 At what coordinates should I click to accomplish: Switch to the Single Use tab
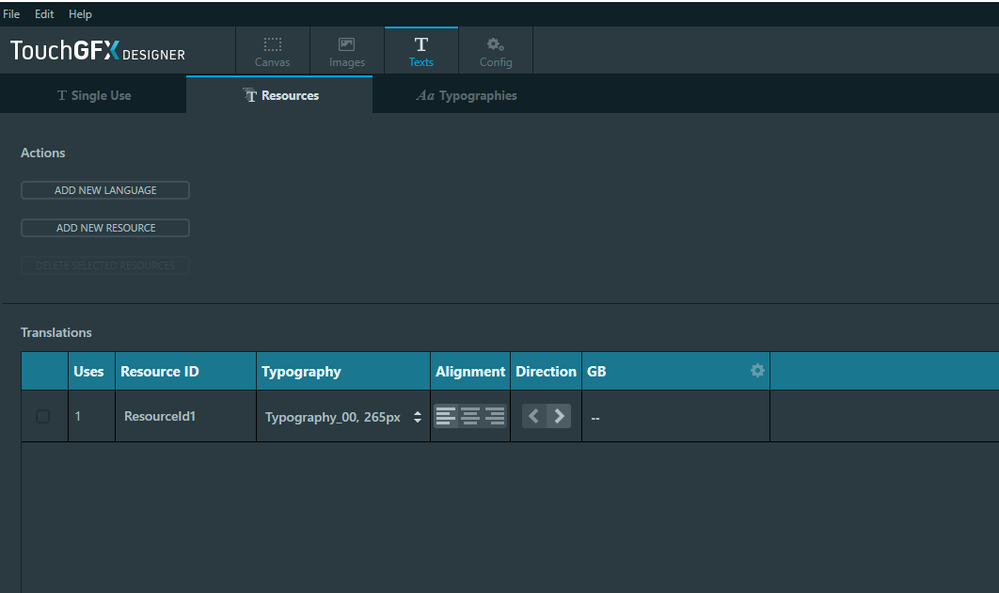pyautogui.click(x=94, y=95)
